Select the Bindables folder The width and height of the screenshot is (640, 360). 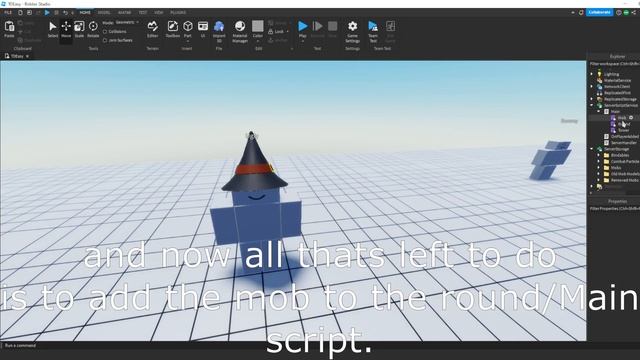(620, 155)
